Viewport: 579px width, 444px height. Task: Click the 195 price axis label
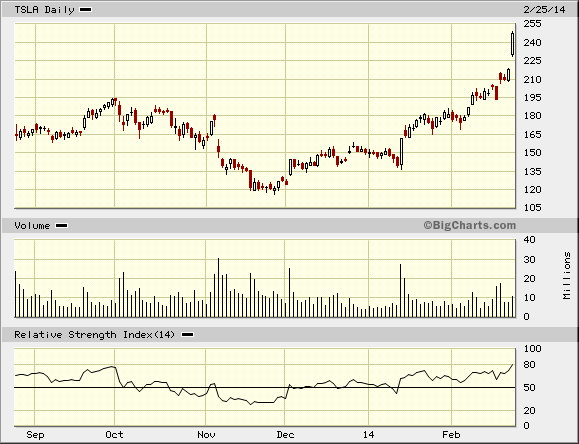(532, 98)
